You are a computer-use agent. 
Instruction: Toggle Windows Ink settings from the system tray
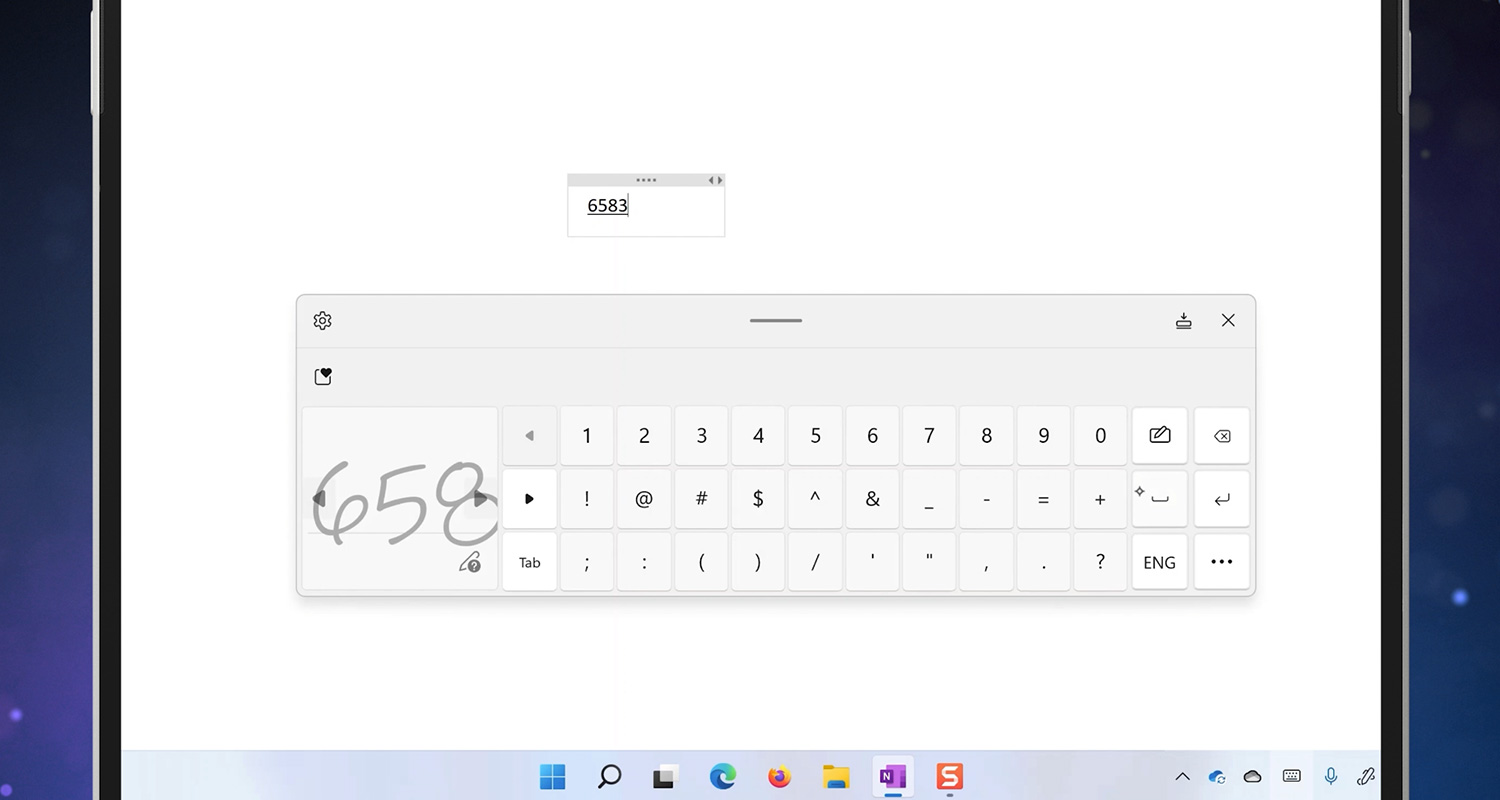[1366, 776]
